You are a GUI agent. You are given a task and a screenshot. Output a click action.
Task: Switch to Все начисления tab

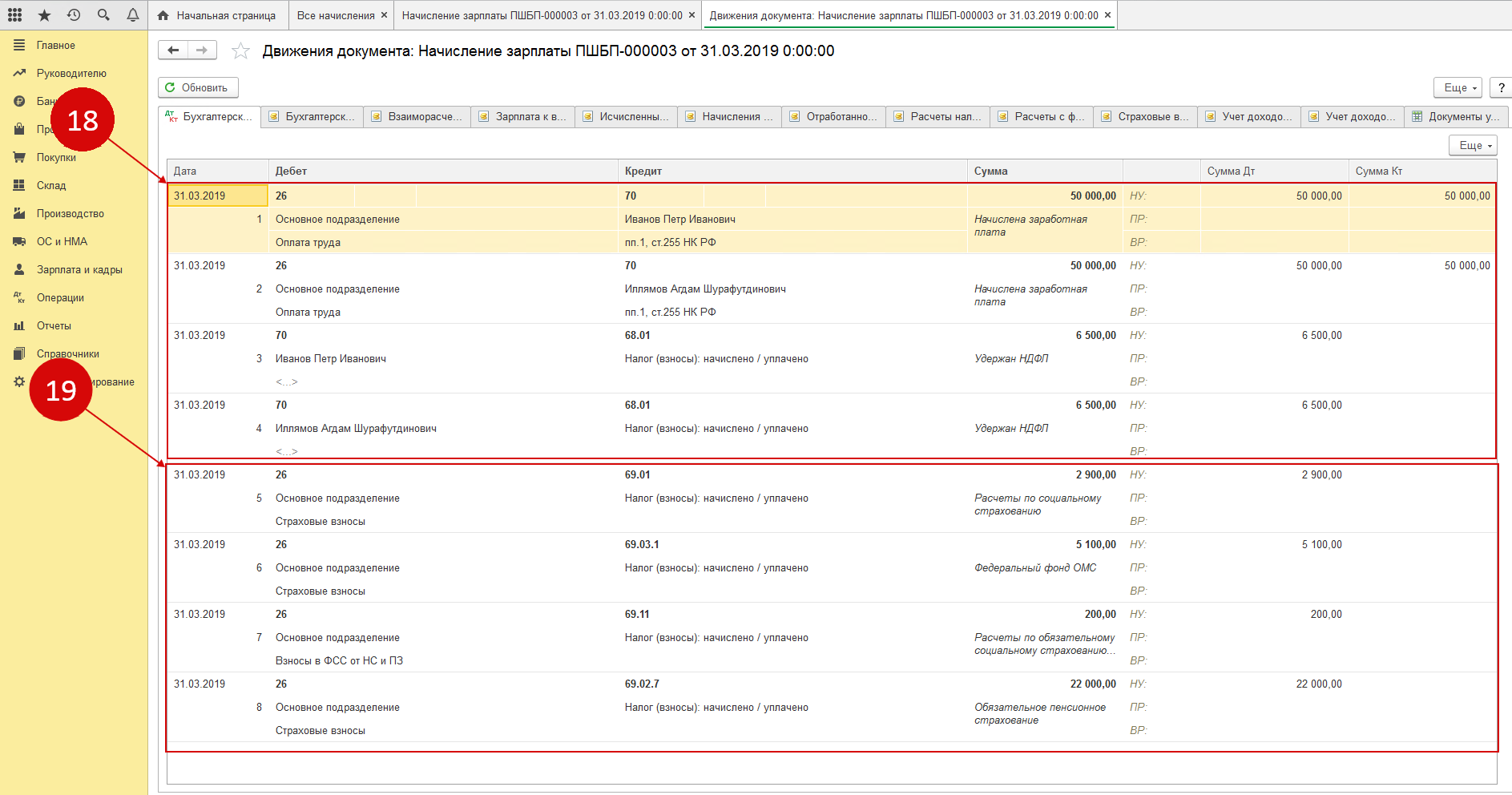[336, 15]
